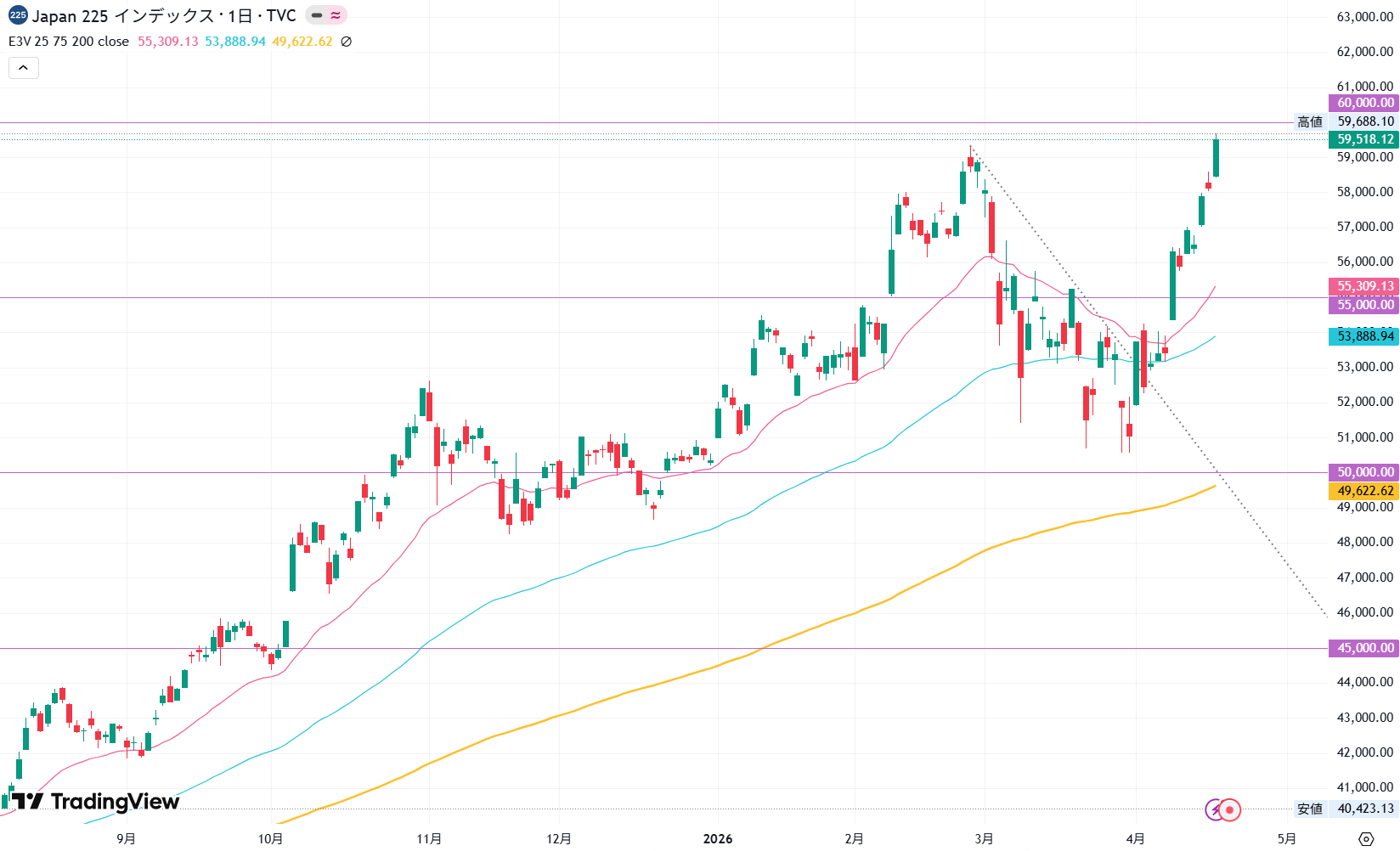Click the TradingView logo
The image size is (1400, 851).
(95, 801)
